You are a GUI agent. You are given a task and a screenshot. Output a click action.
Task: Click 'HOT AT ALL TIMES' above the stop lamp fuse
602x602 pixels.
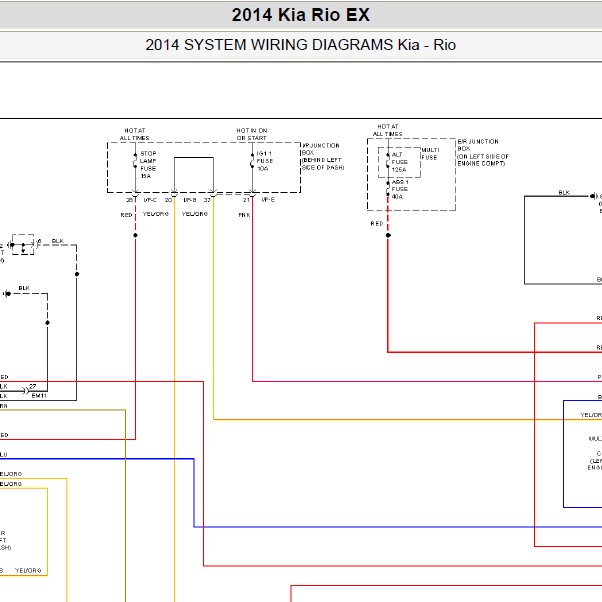135,134
